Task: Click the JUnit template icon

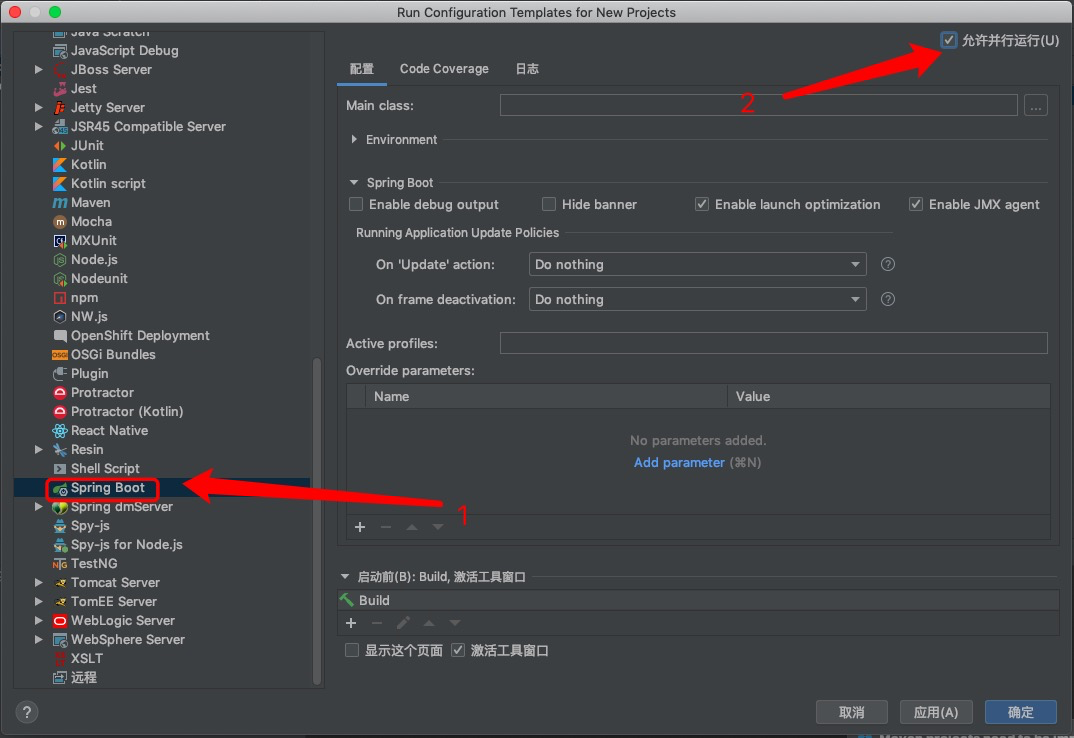Action: (60, 145)
